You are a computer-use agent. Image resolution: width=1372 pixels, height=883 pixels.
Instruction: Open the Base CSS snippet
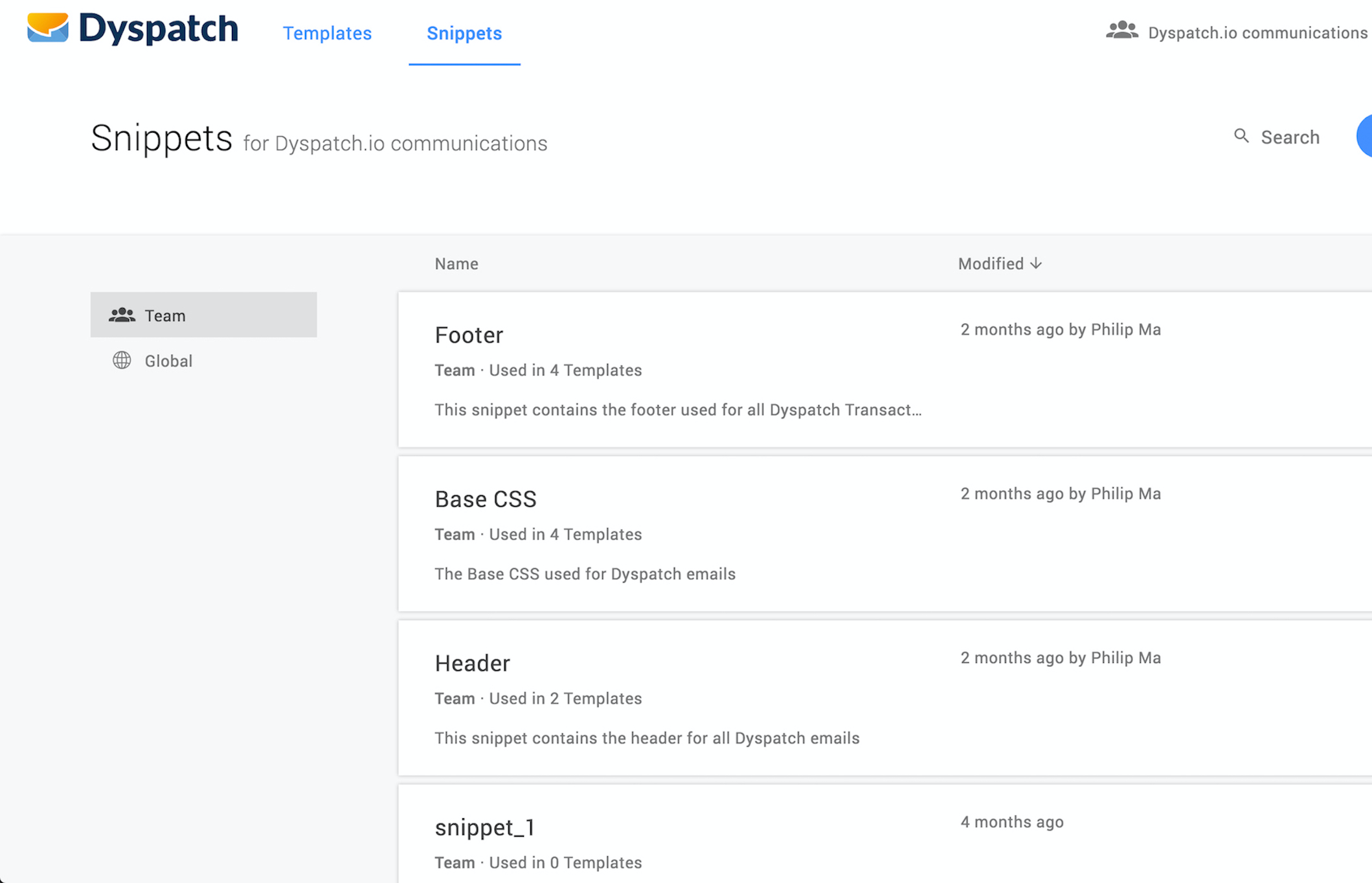pos(485,499)
